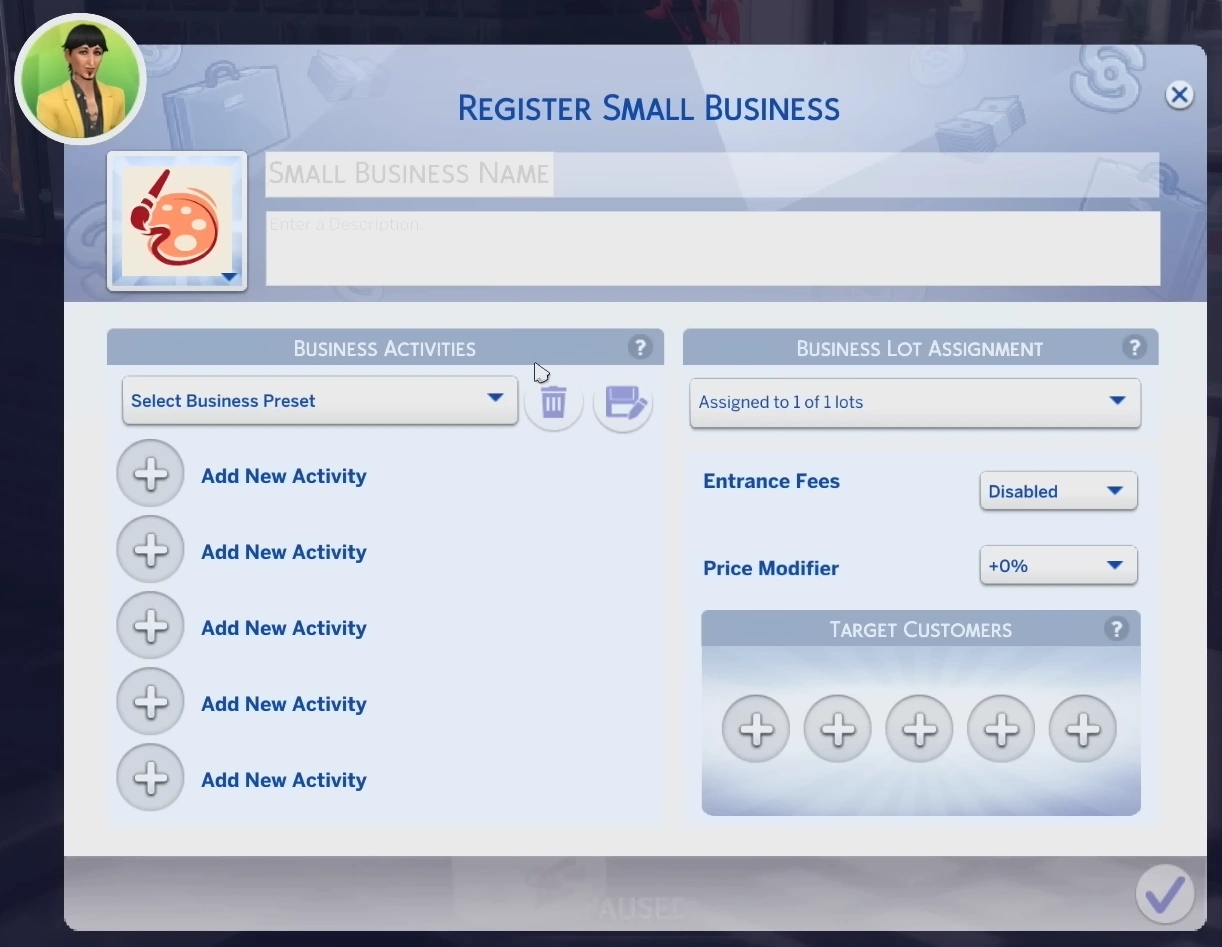Image resolution: width=1222 pixels, height=947 pixels.
Task: Save business preset with floppy disk icon
Action: click(x=623, y=403)
